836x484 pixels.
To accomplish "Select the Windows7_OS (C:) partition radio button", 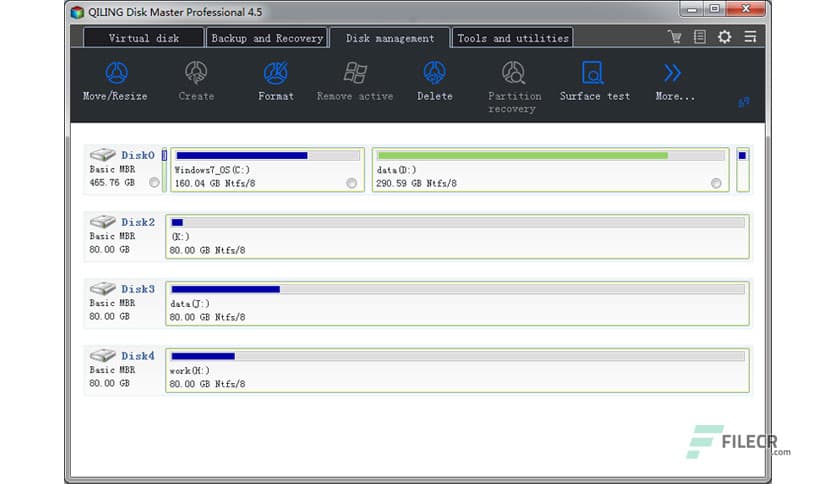I will pyautogui.click(x=351, y=183).
